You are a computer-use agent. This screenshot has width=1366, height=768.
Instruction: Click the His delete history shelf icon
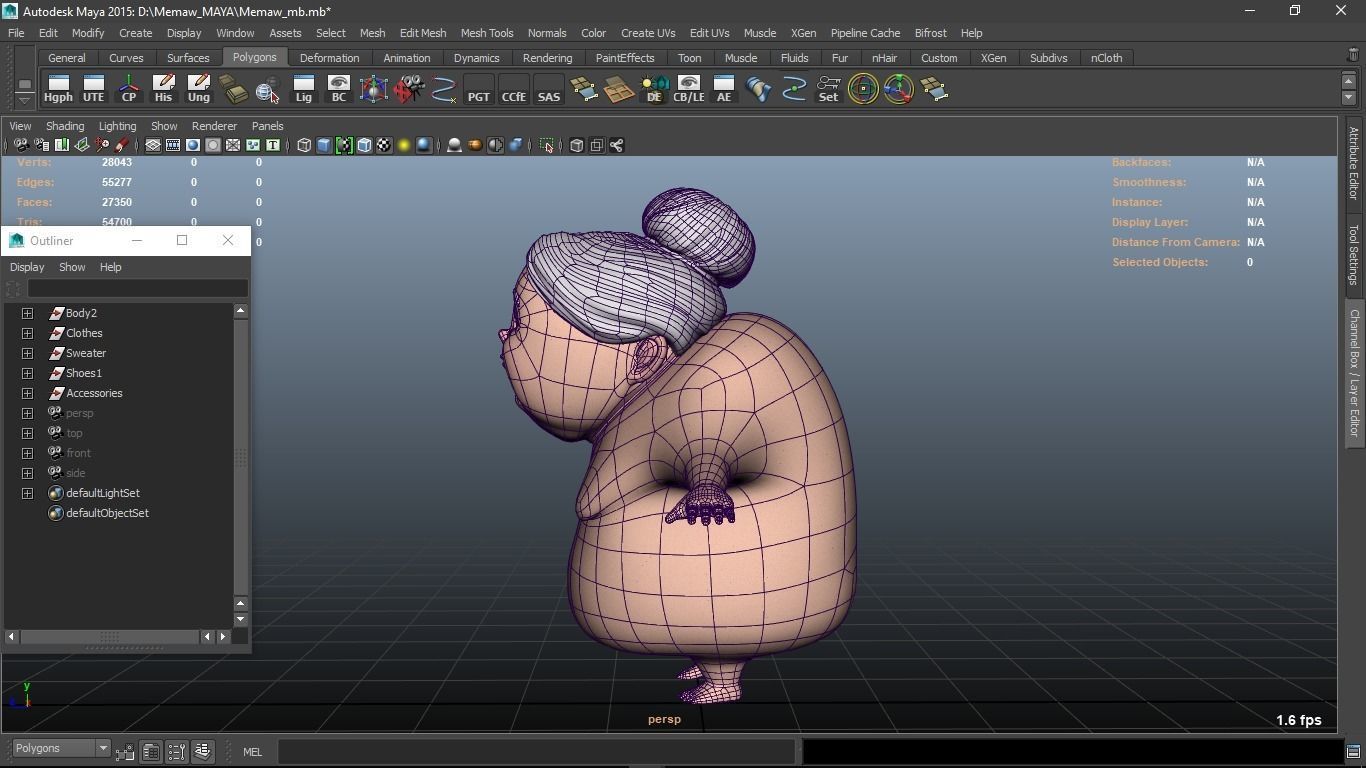[163, 89]
